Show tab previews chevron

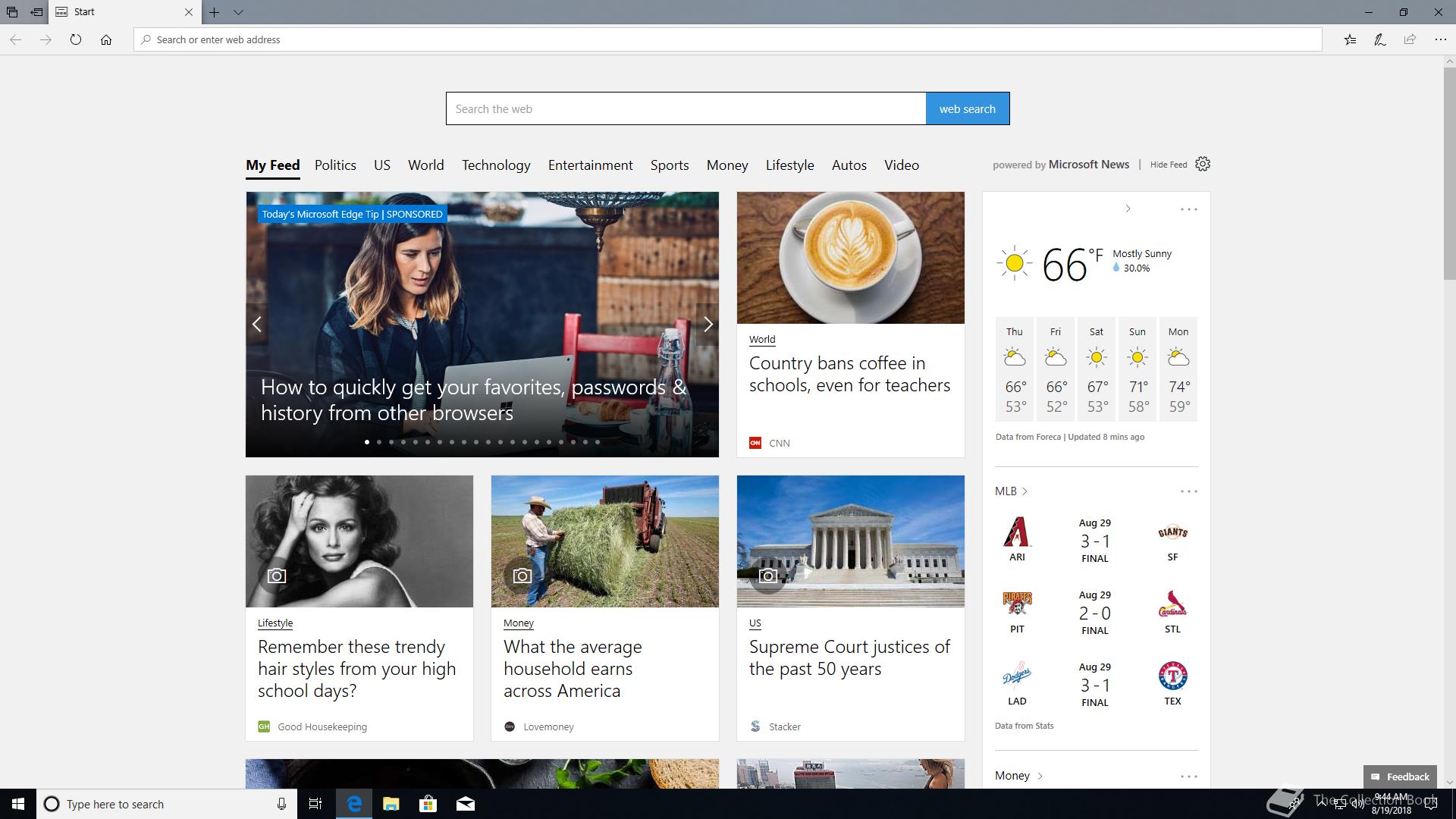[238, 12]
